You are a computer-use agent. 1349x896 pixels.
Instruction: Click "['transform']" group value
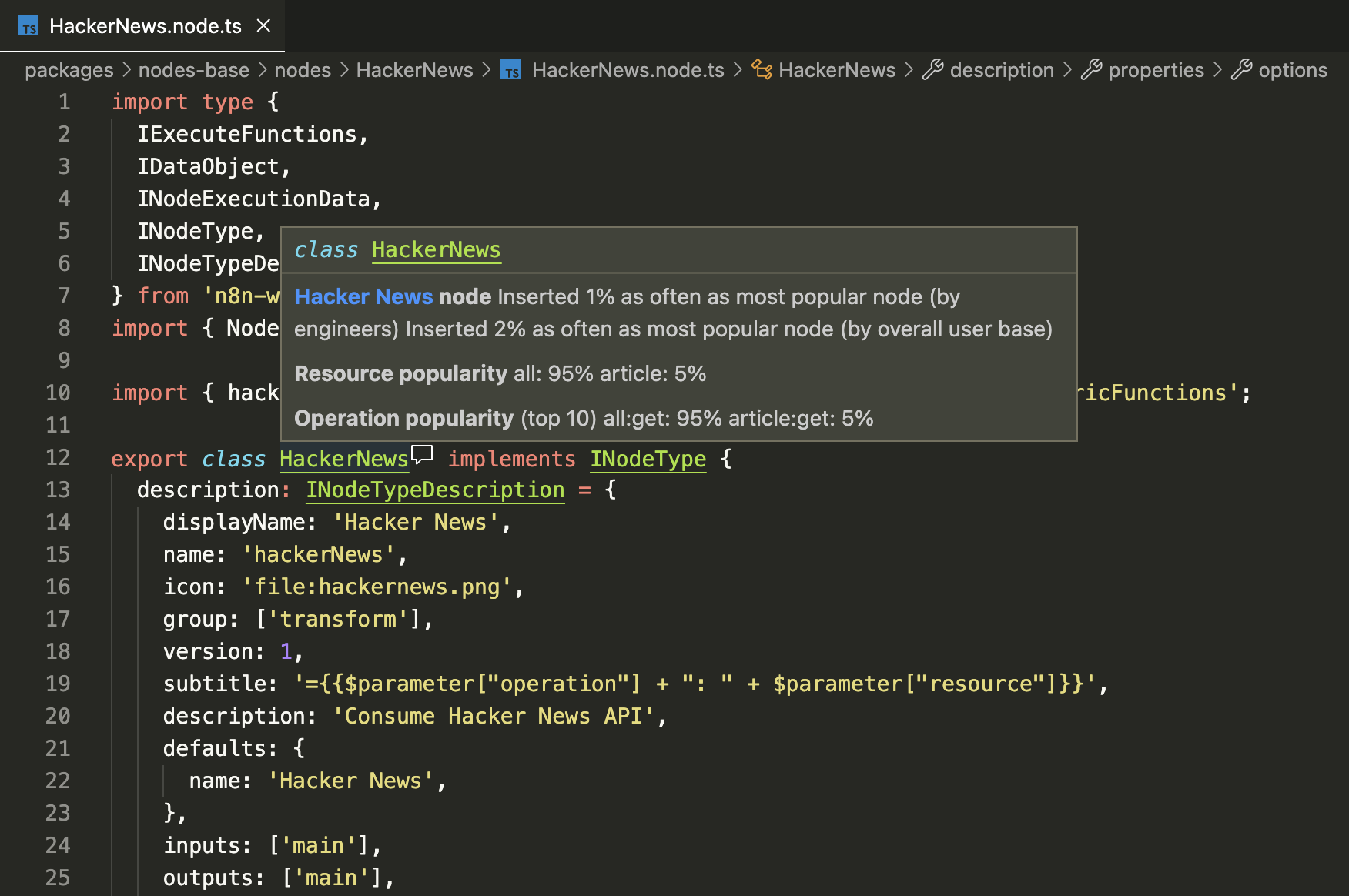[x=338, y=619]
